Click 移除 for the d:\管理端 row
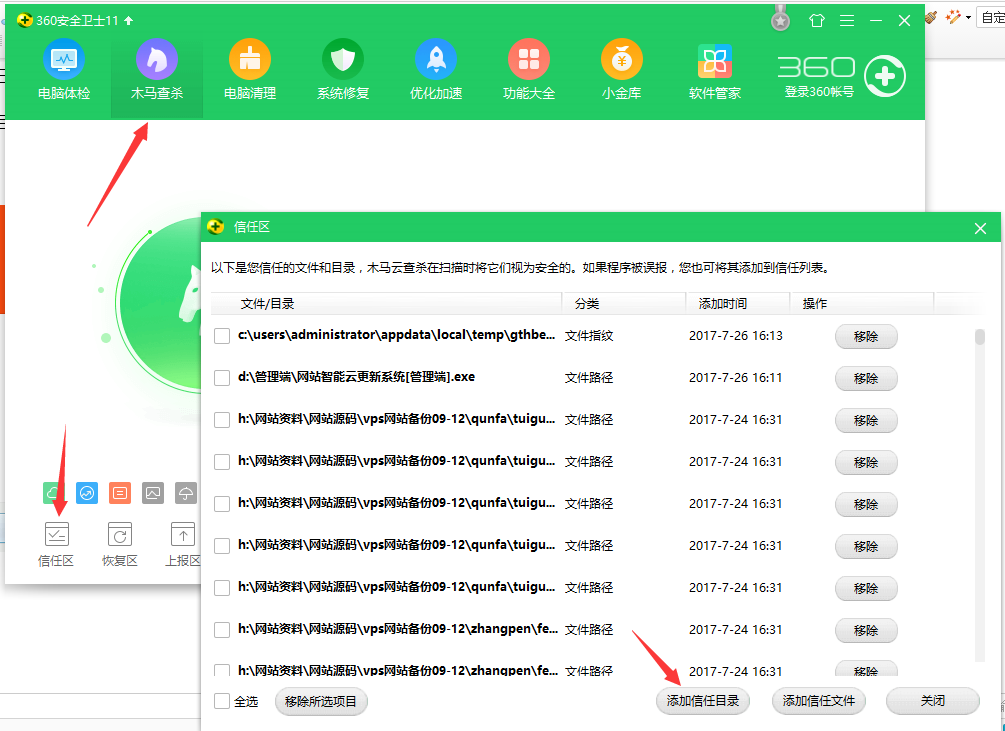 866,379
